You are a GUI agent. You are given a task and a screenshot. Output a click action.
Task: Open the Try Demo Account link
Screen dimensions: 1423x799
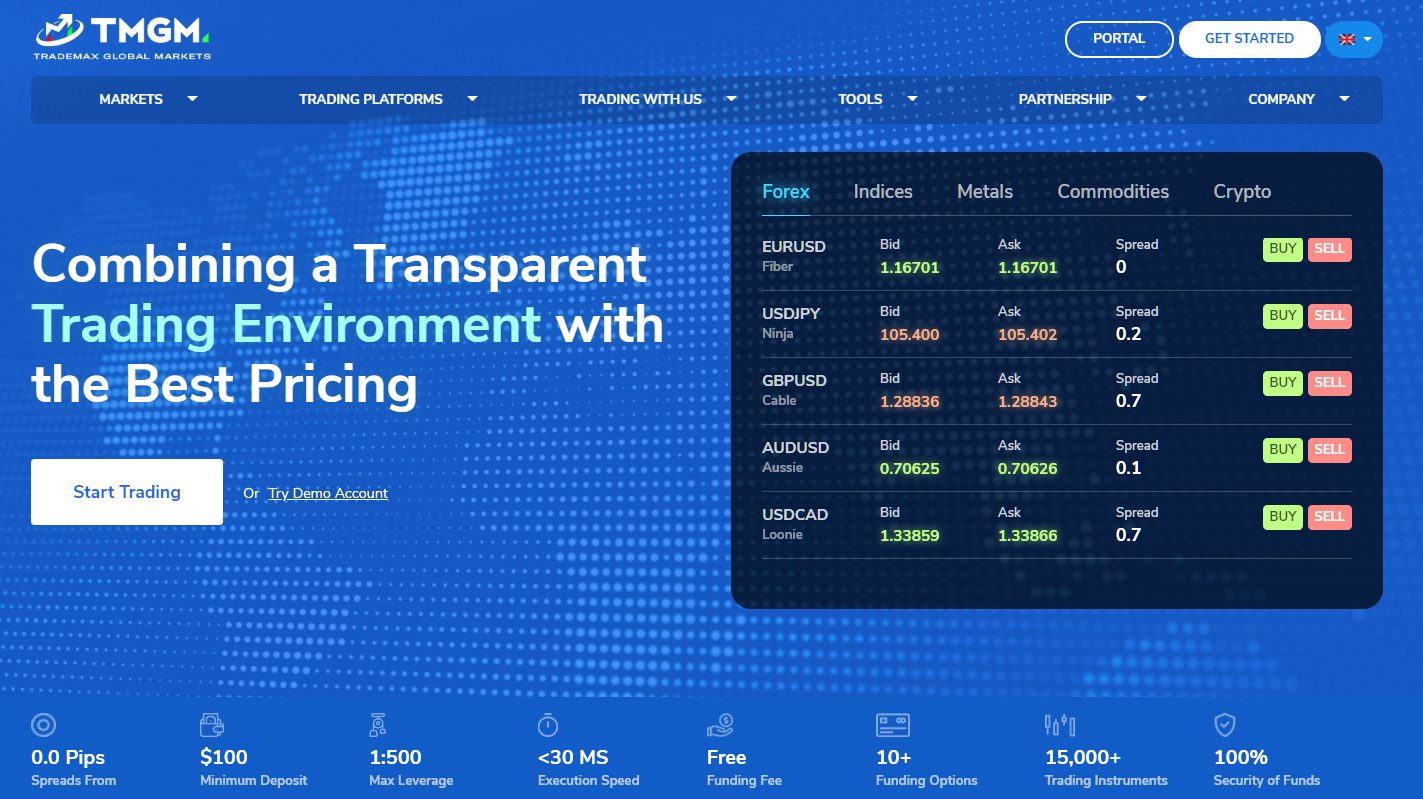328,493
